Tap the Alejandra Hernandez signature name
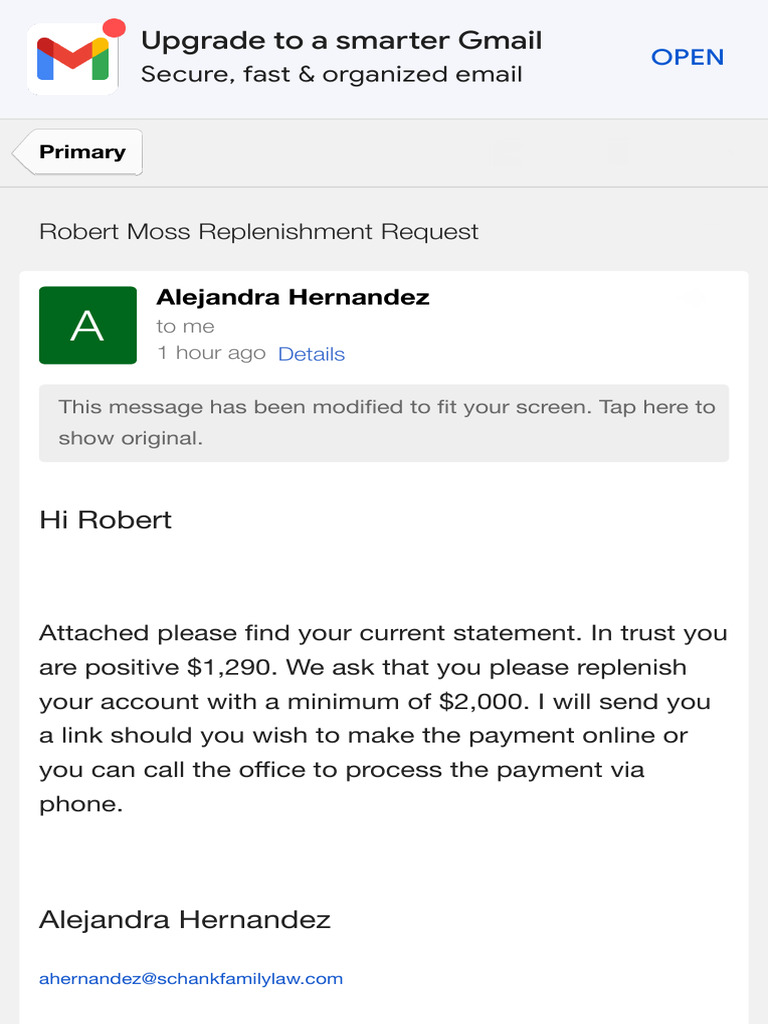The height and width of the screenshot is (1024, 768). click(184, 920)
